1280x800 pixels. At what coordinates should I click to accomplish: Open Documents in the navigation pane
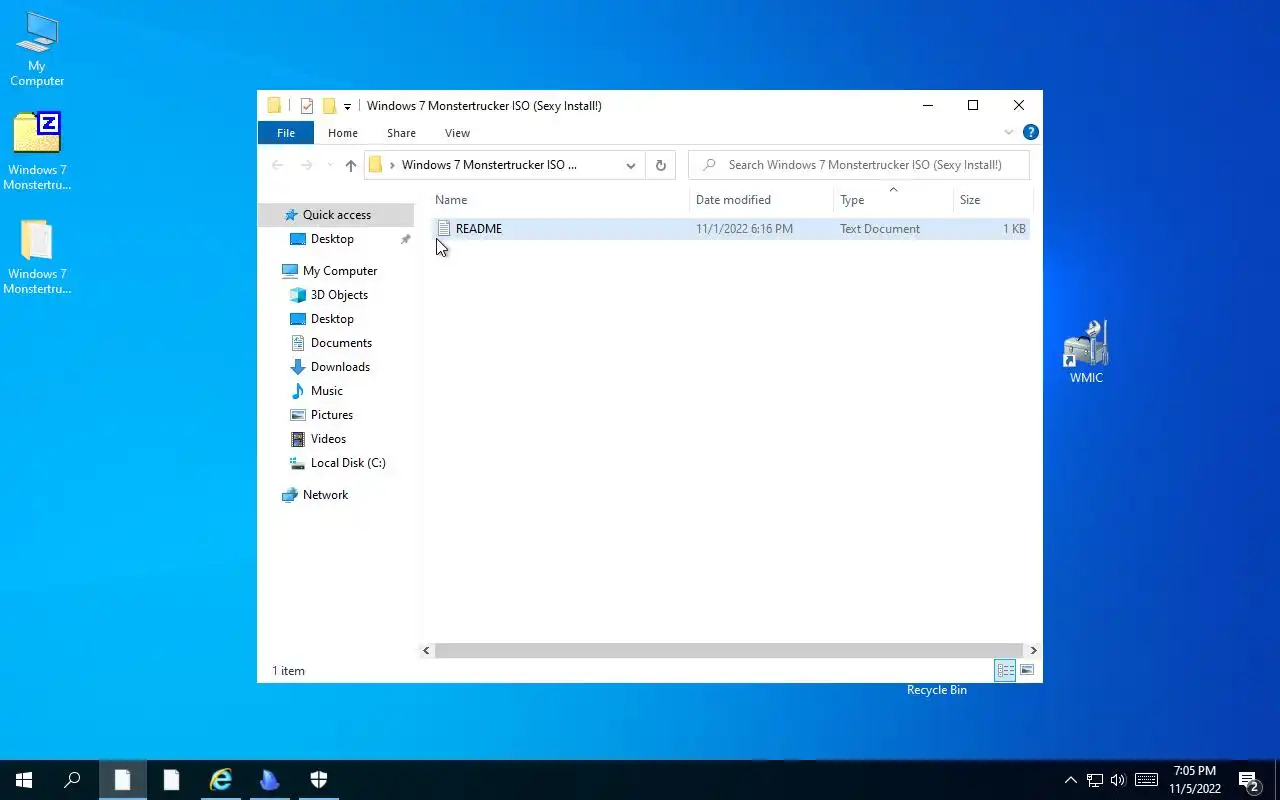point(341,343)
